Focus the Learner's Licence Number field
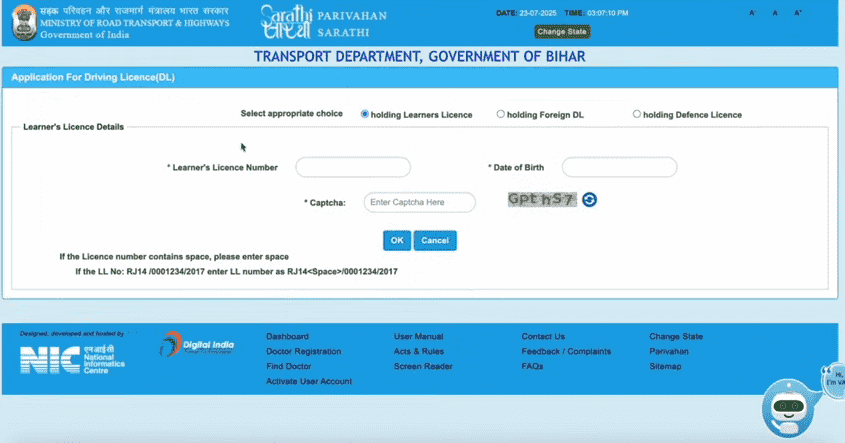 point(353,167)
